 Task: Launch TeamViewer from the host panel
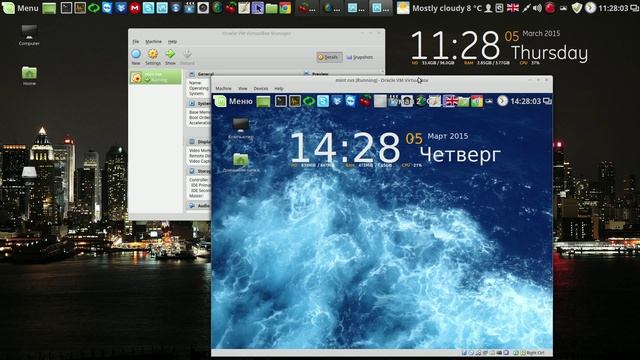pyautogui.click(x=107, y=8)
